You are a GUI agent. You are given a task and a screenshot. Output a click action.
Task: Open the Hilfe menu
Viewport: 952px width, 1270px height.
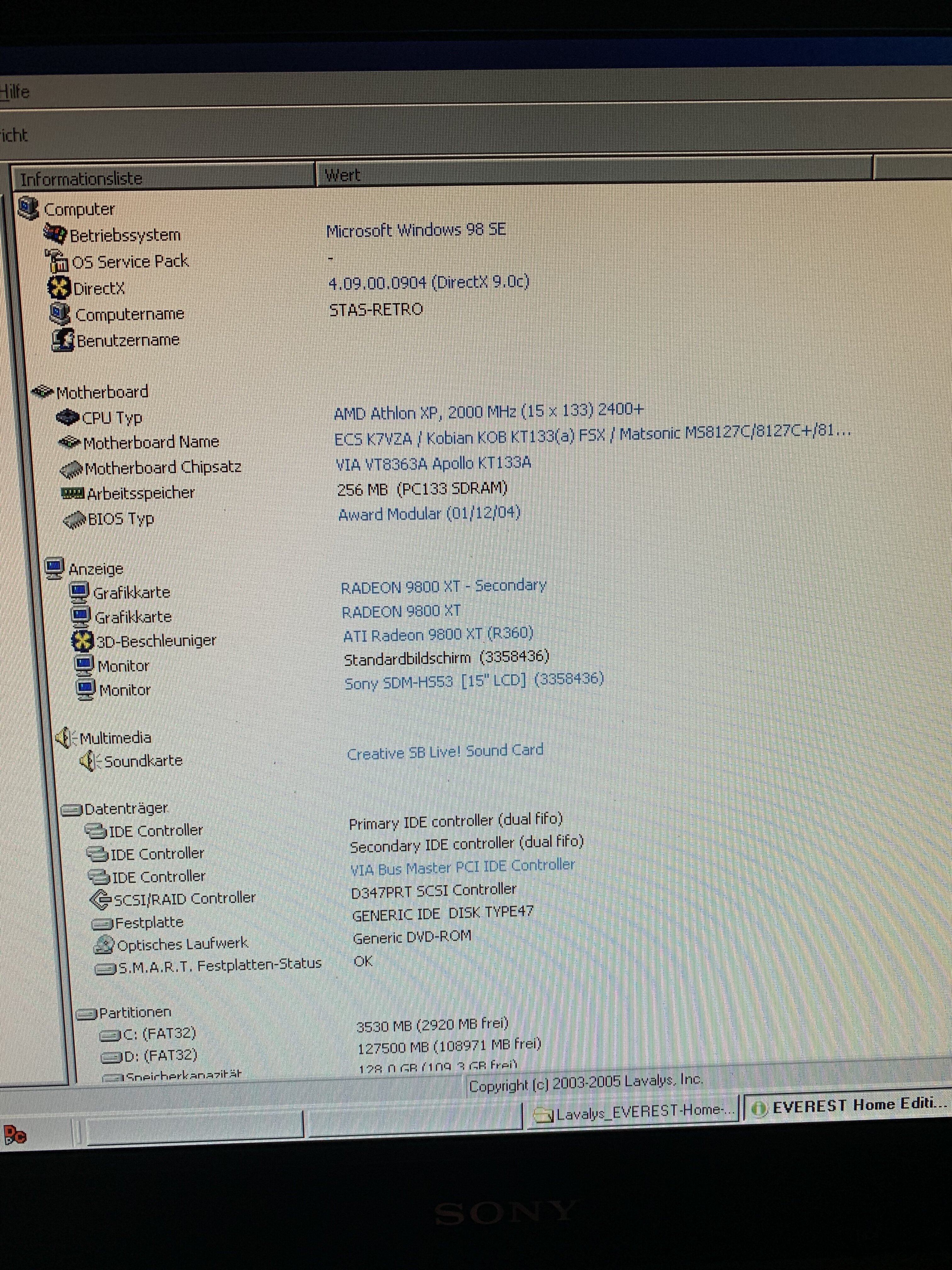14,91
